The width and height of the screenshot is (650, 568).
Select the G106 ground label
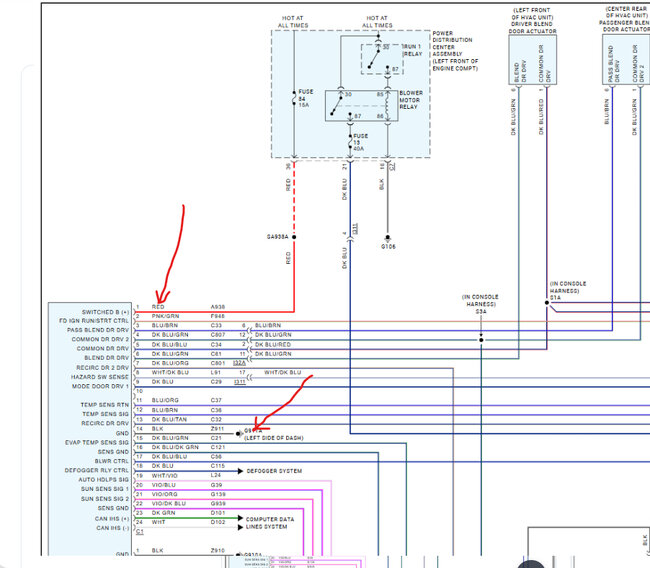[388, 246]
